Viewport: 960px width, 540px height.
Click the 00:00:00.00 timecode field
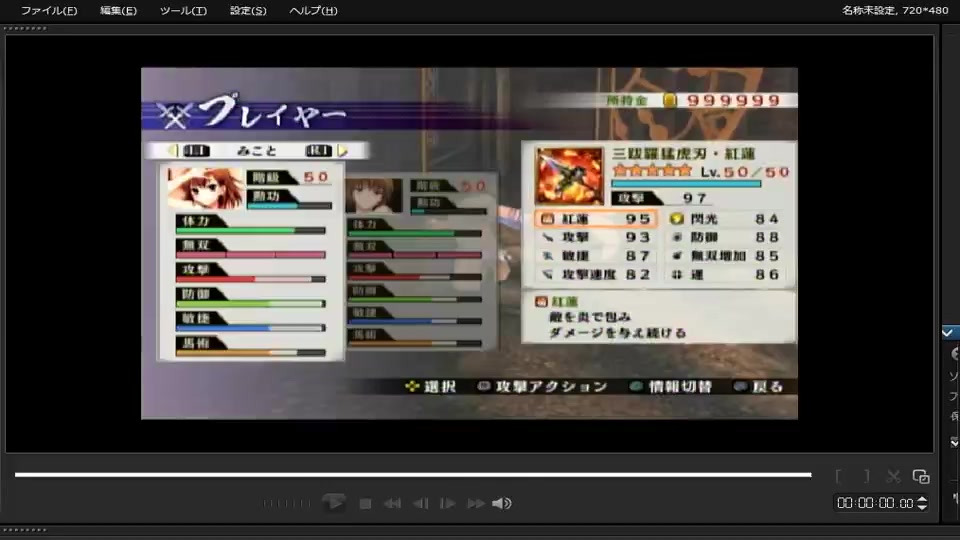(x=875, y=503)
